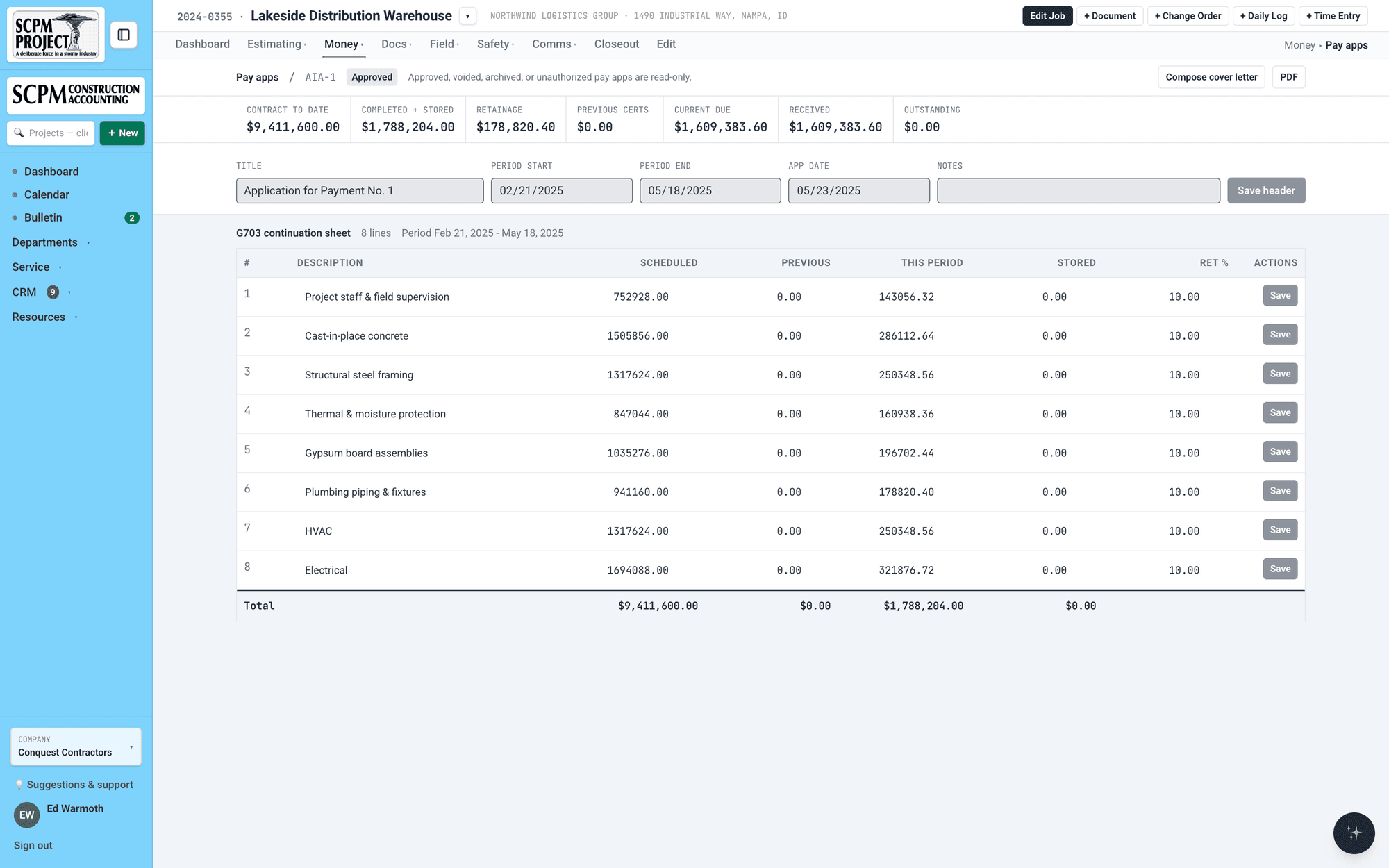Click the Period Start date field

pyautogui.click(x=562, y=191)
